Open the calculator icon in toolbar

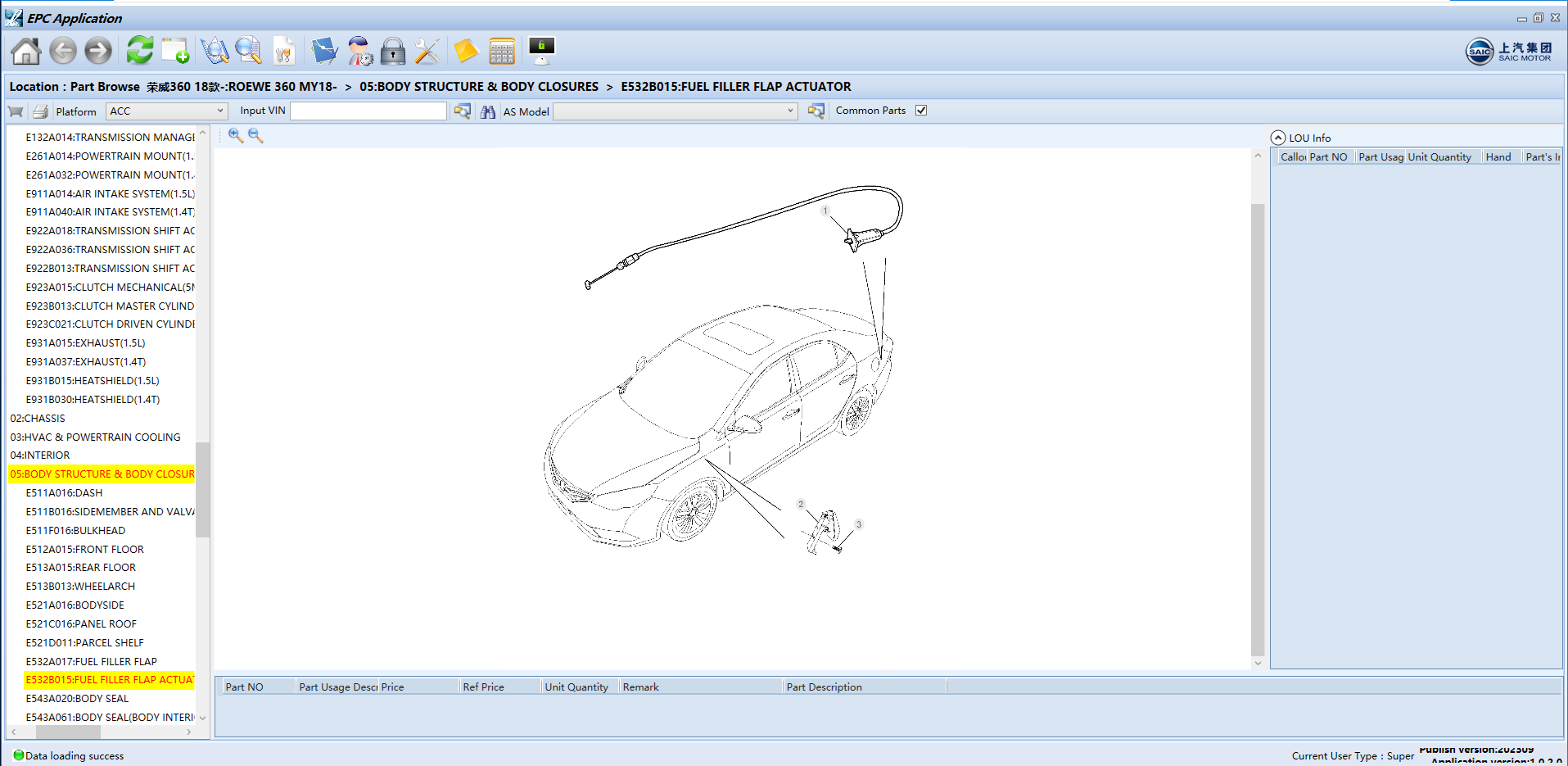[501, 51]
